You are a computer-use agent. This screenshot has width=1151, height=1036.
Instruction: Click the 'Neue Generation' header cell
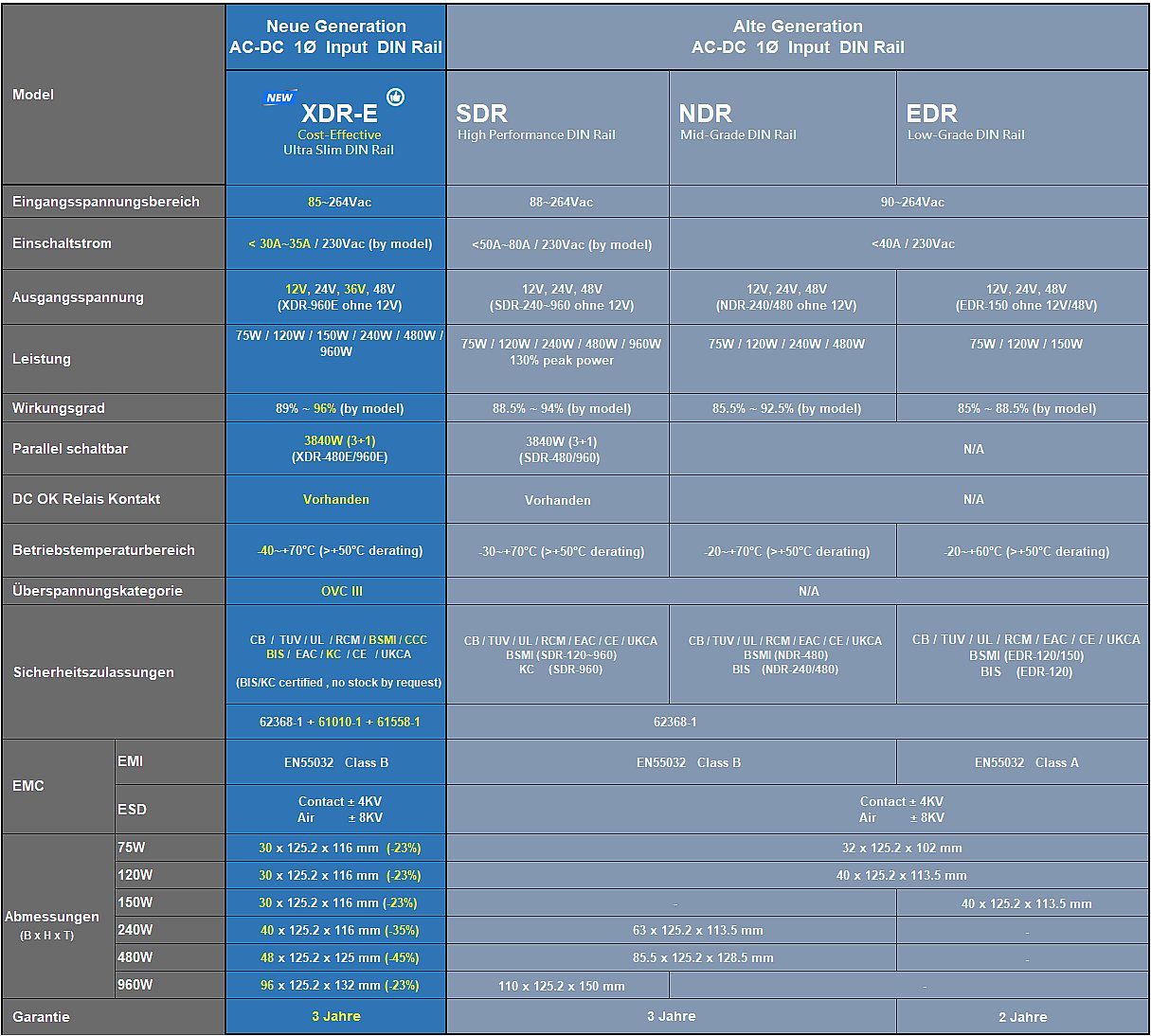pos(336,37)
